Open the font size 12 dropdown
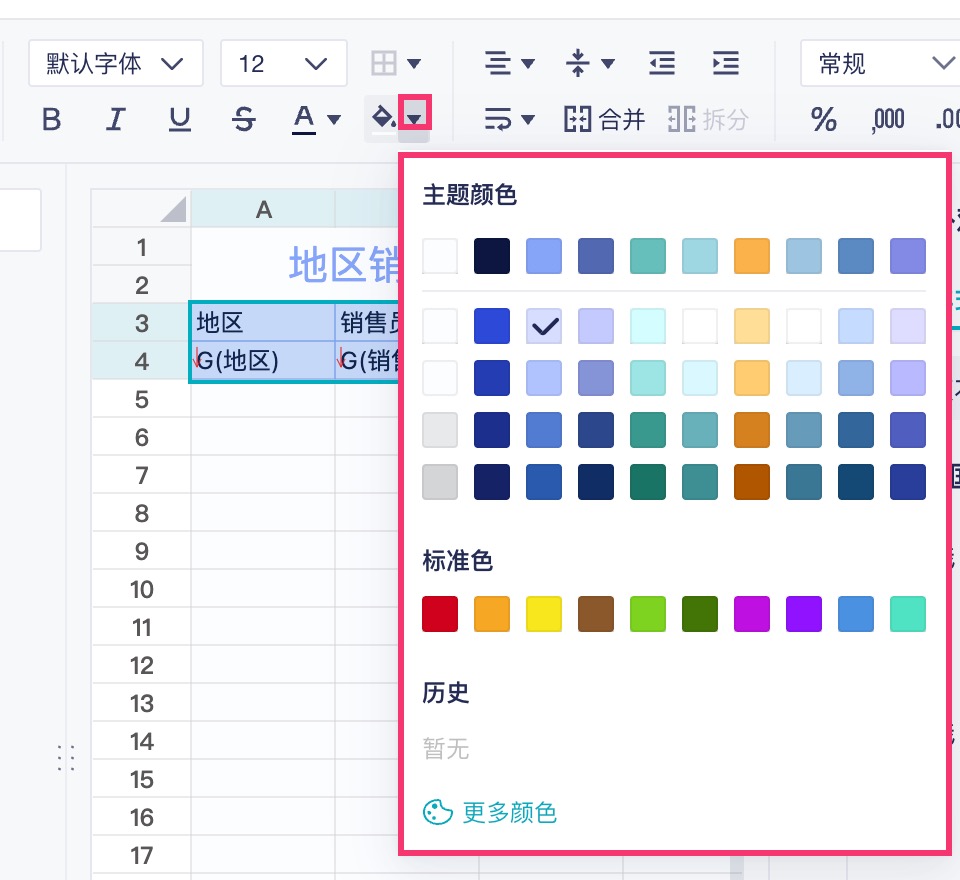 [284, 63]
